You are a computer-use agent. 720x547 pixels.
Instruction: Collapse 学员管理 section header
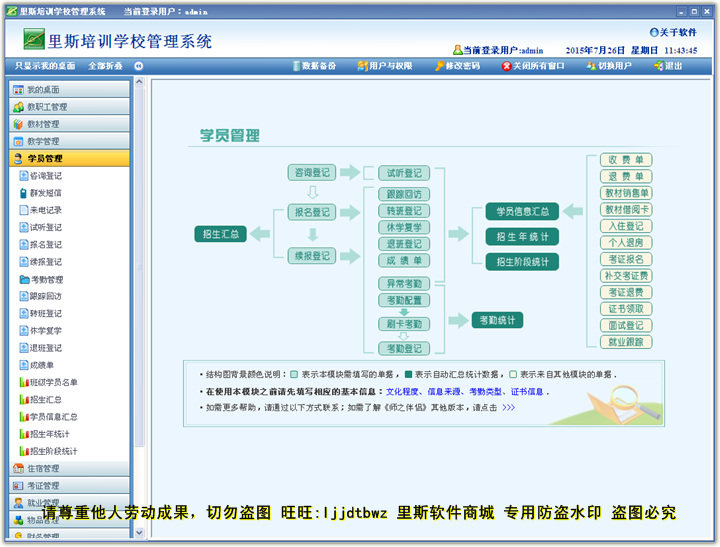pyautogui.click(x=69, y=158)
